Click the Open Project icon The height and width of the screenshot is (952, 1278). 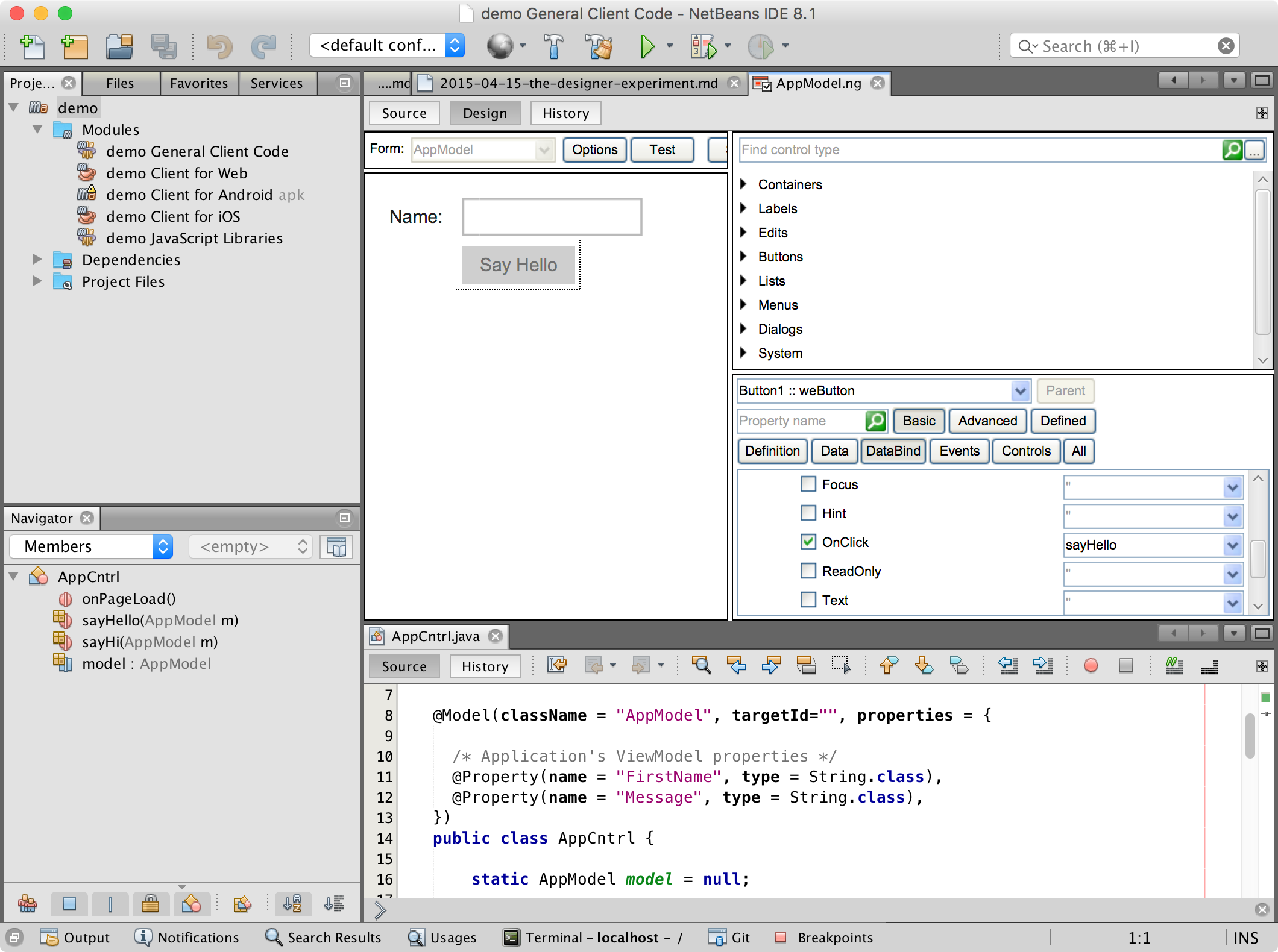click(119, 46)
